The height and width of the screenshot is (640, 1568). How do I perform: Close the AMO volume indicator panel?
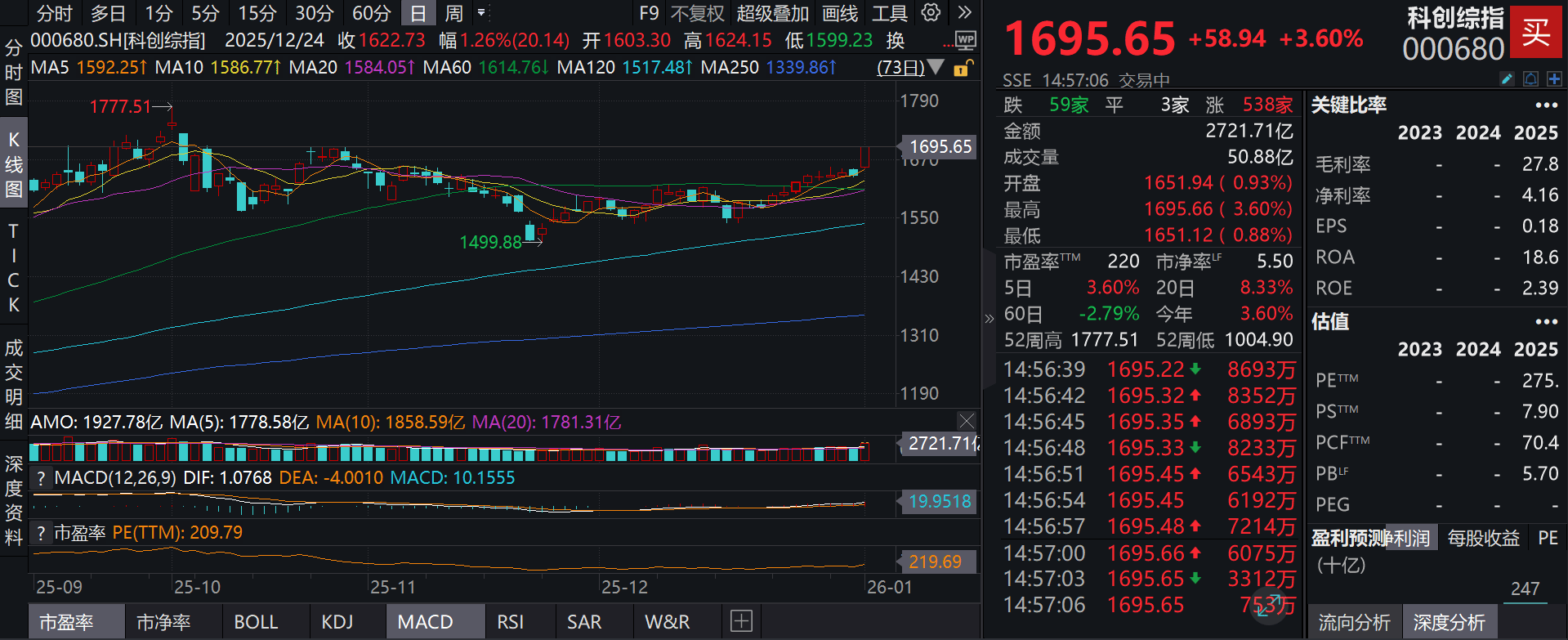(x=966, y=421)
